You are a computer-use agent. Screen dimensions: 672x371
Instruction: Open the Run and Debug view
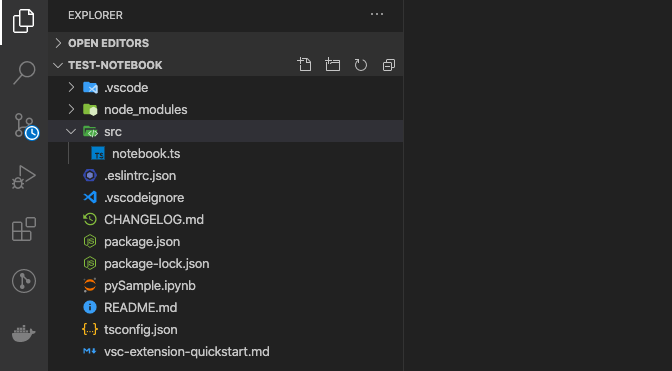24,177
